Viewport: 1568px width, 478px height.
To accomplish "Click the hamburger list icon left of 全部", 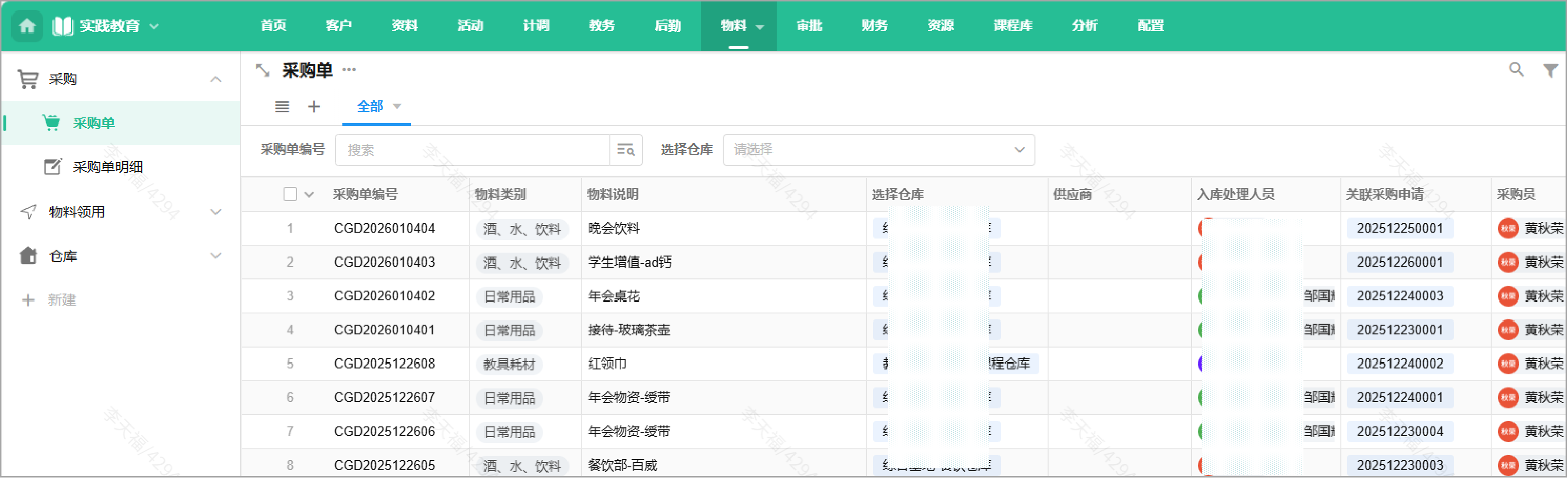I will 282,107.
